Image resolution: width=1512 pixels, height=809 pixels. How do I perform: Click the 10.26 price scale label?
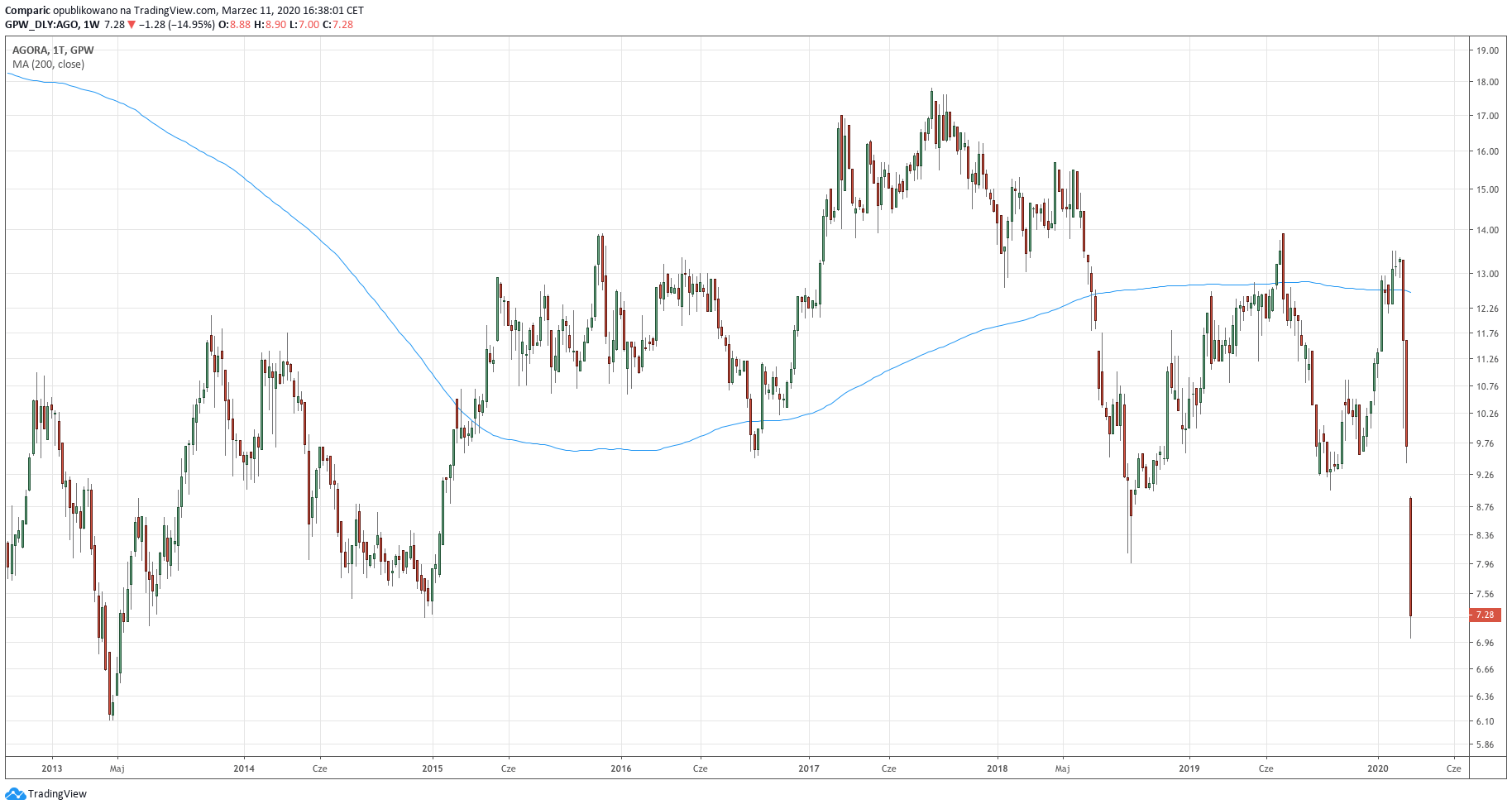tap(1487, 414)
